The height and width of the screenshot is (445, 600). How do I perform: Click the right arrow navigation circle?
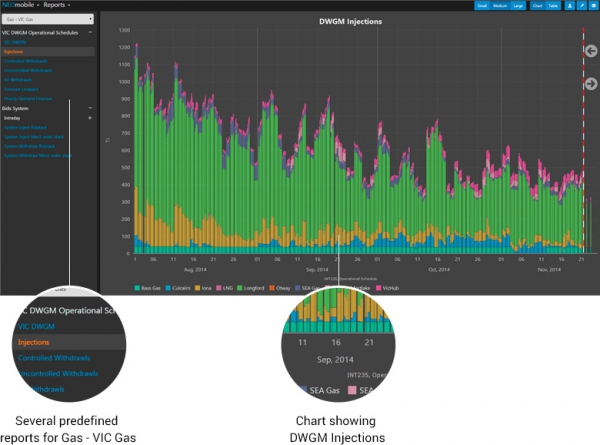tap(590, 84)
